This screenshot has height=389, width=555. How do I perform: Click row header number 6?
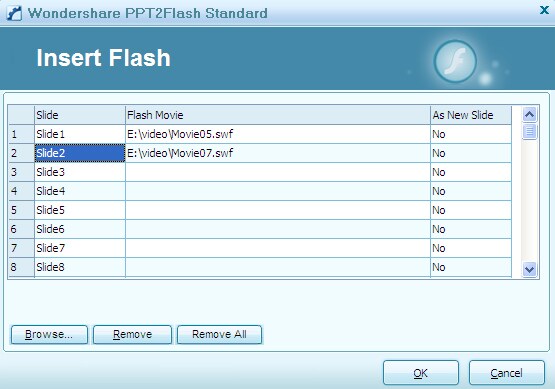click(21, 229)
